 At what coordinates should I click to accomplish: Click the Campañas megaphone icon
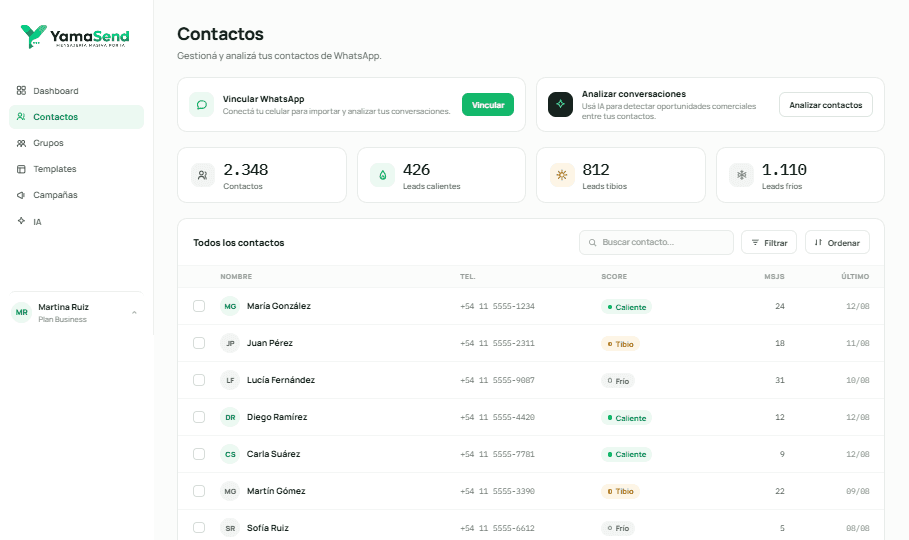(x=21, y=195)
